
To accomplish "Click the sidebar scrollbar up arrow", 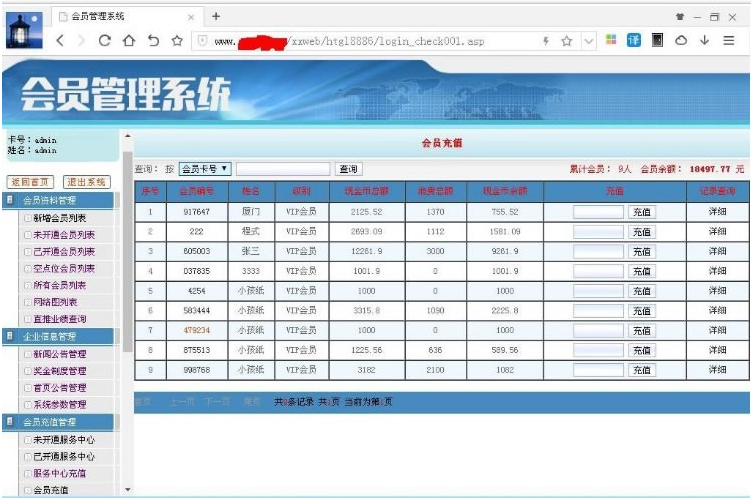I will (x=128, y=136).
